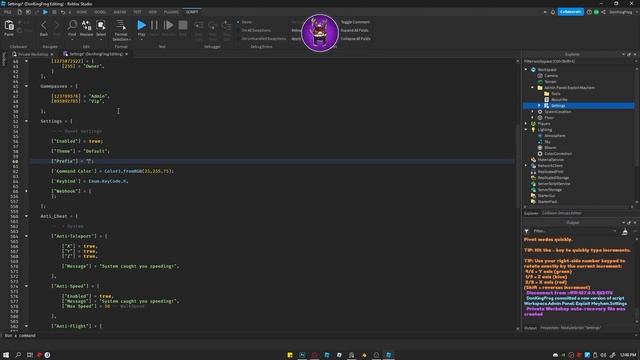
Task: Collapse the Anti_Cheat code fold
Action: (27, 216)
